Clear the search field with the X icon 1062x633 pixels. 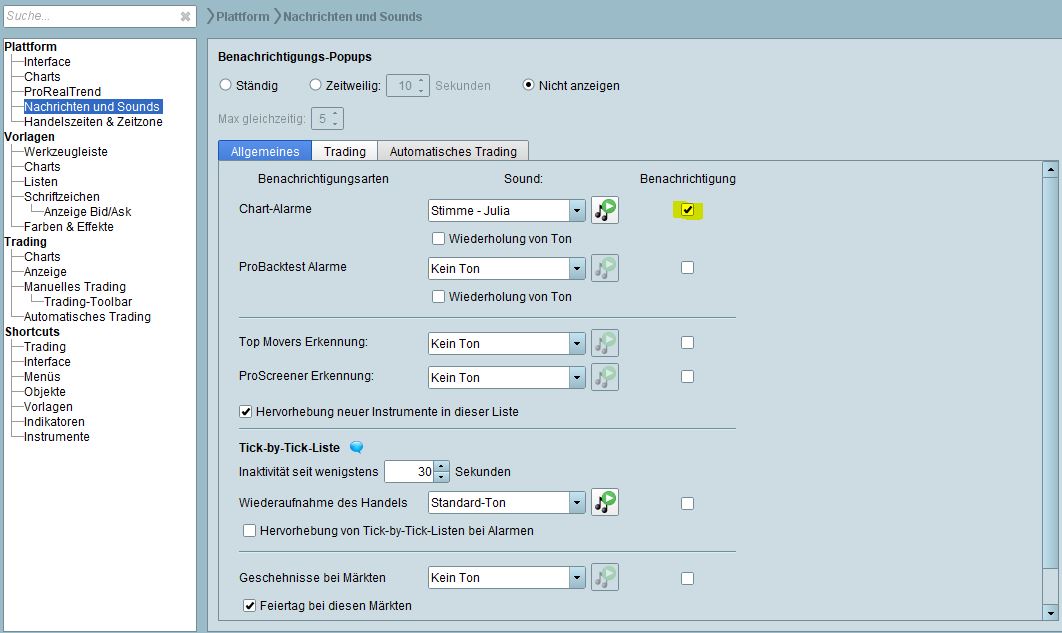coord(185,16)
